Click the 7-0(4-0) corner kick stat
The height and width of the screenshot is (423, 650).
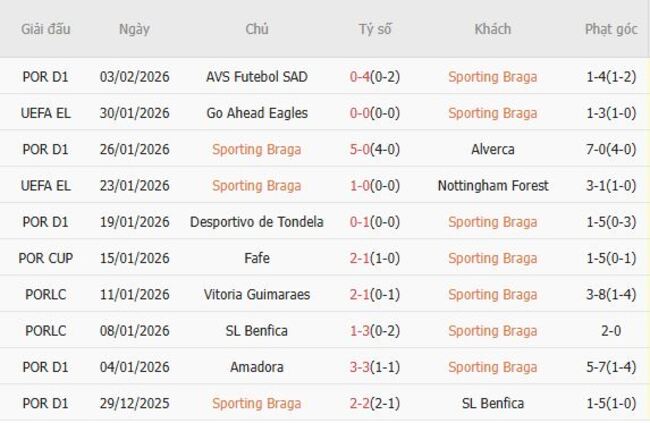611,149
